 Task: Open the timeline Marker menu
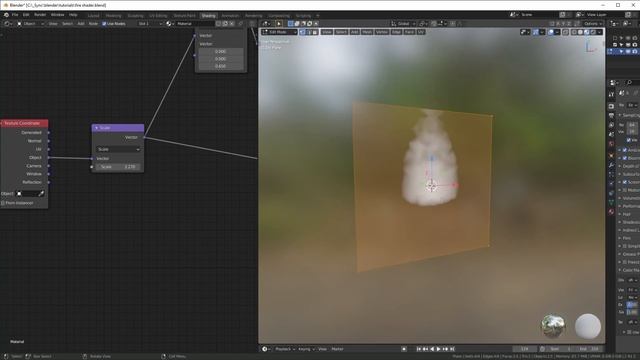tap(338, 349)
